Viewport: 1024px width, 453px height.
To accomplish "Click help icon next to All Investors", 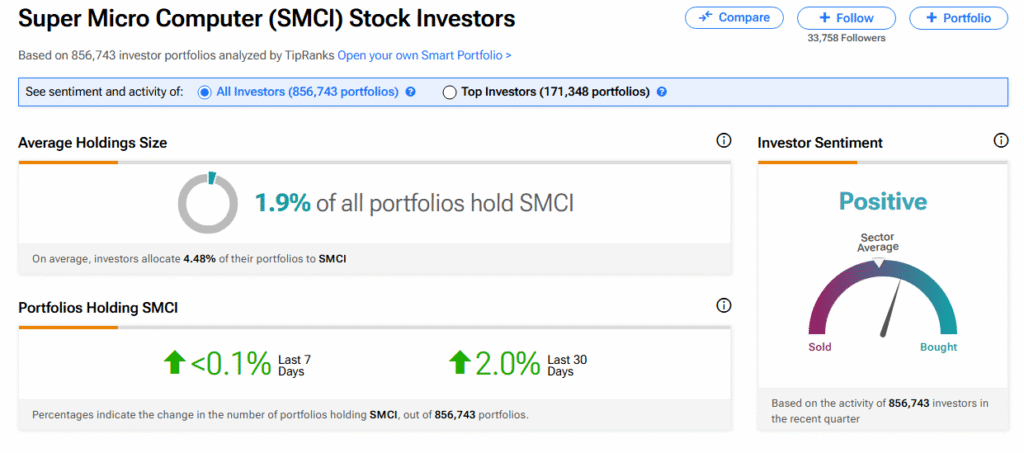I will [410, 92].
